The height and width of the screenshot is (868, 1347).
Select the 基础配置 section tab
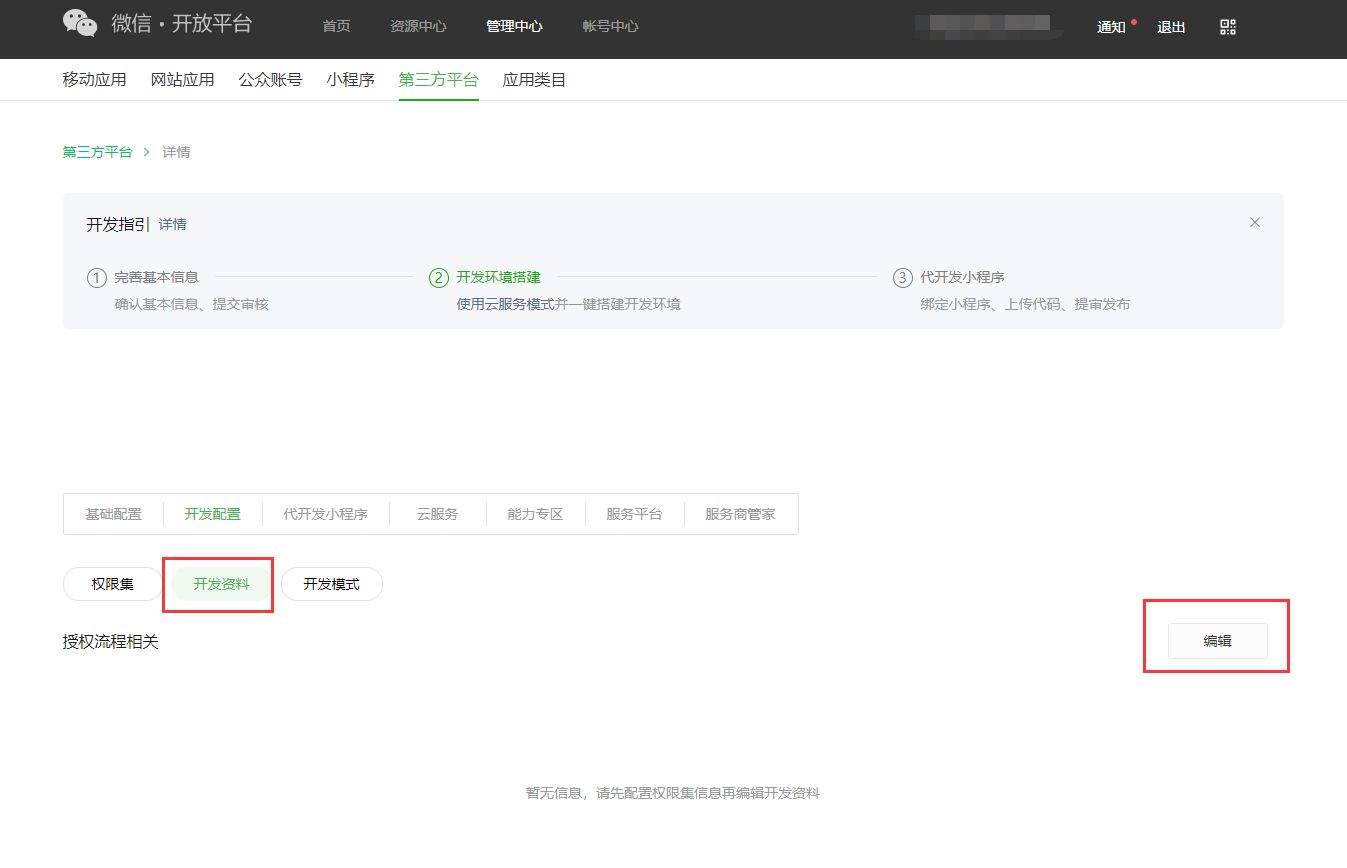(x=113, y=514)
